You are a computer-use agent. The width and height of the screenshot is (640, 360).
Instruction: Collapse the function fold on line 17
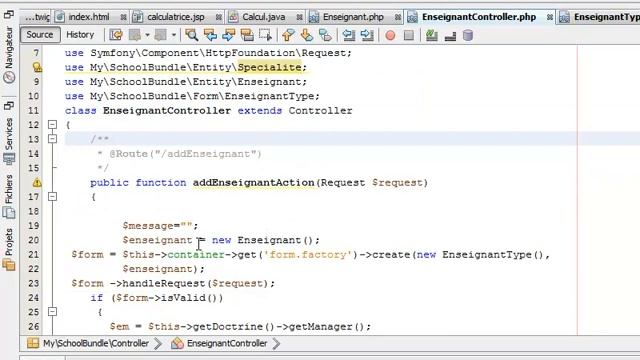[52, 197]
